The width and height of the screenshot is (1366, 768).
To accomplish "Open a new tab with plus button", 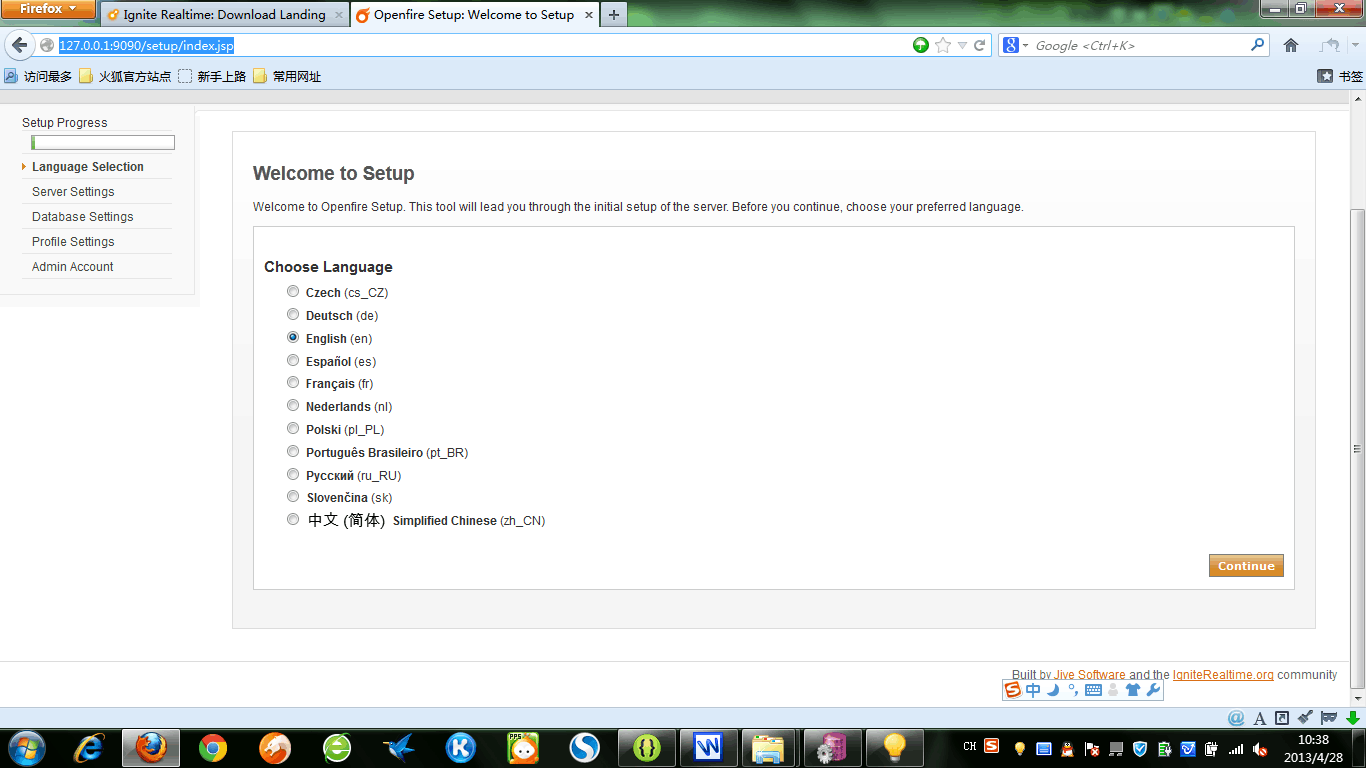I will pyautogui.click(x=613, y=14).
